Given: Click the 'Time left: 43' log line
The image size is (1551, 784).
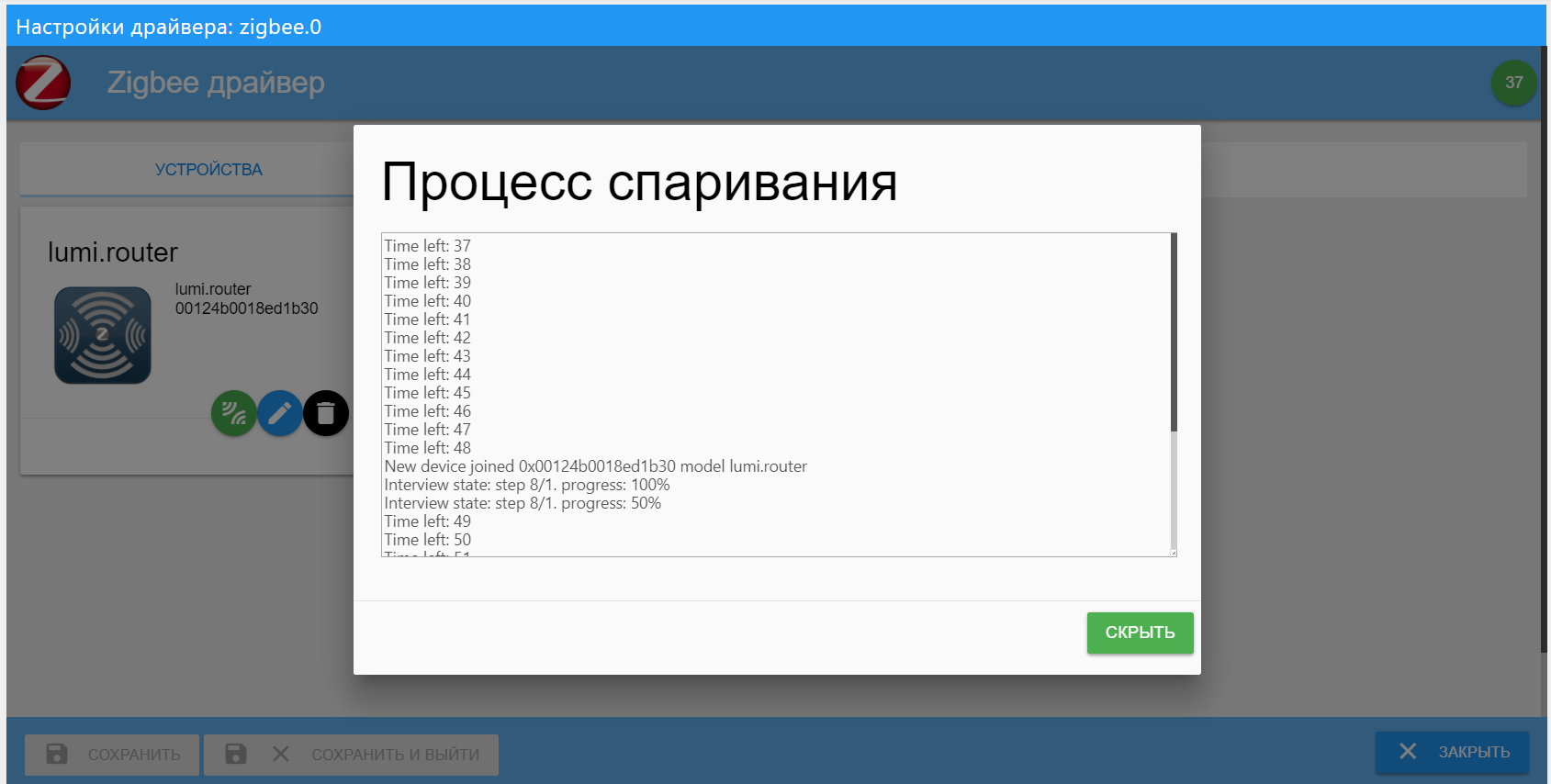Looking at the screenshot, I should coord(427,356).
